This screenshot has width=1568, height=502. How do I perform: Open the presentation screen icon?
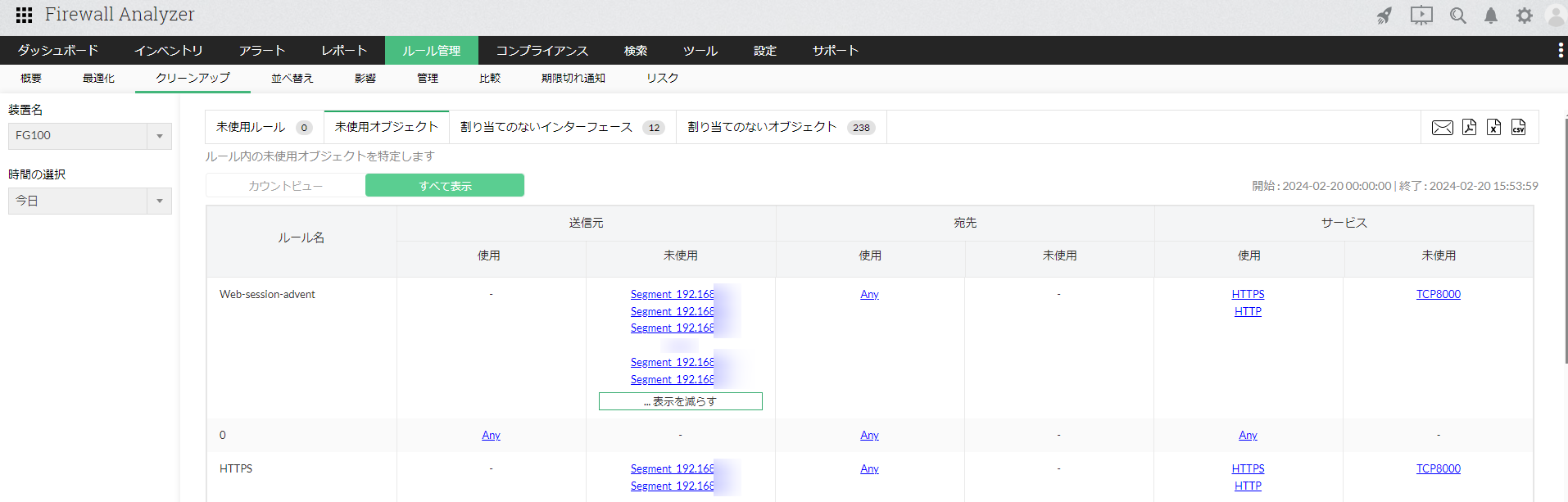coord(1421,16)
